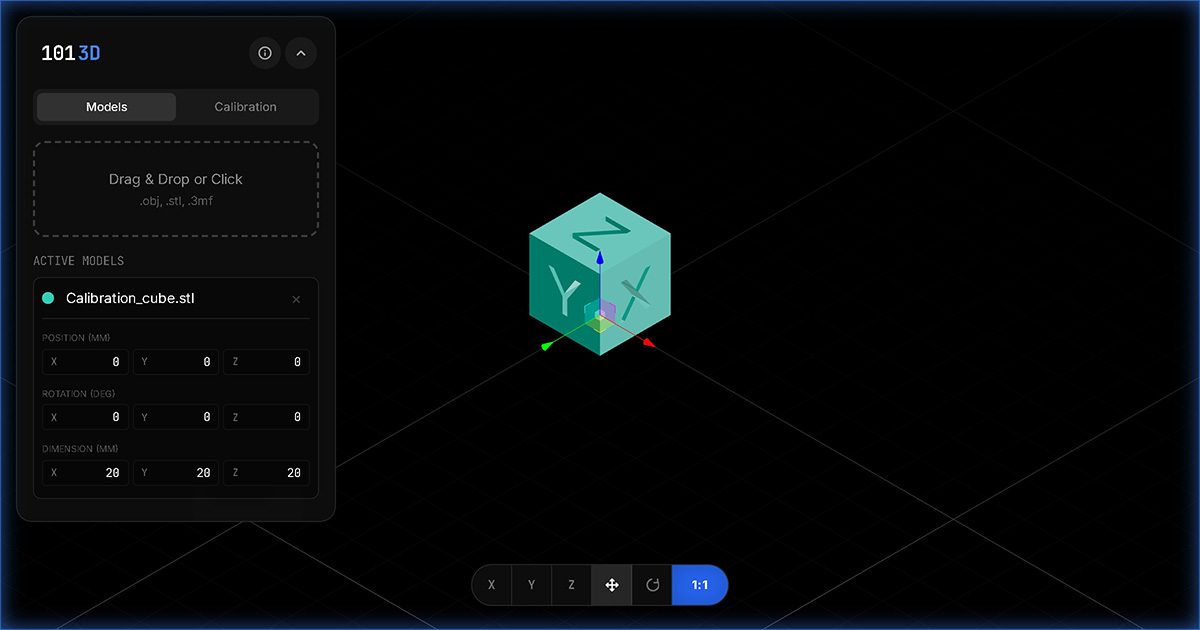The width and height of the screenshot is (1200, 630).
Task: Collapse the panel with the chevron-up button
Action: tap(301, 53)
